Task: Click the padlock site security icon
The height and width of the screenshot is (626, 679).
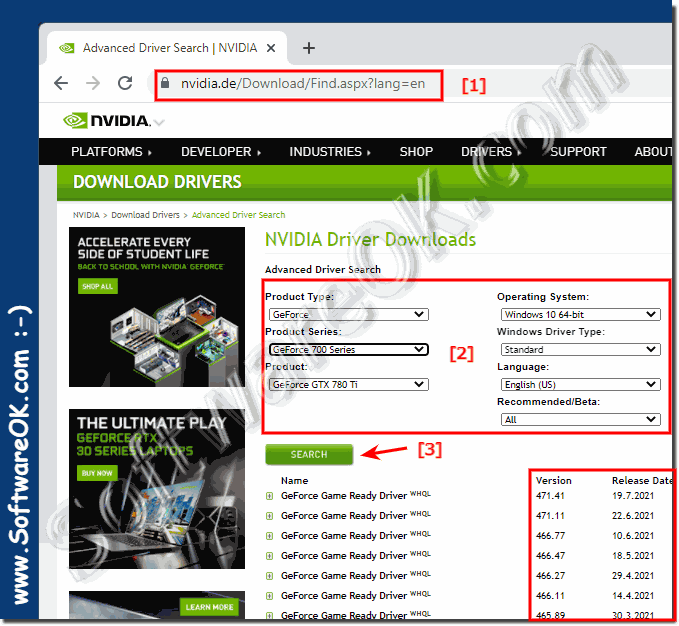Action: click(165, 83)
